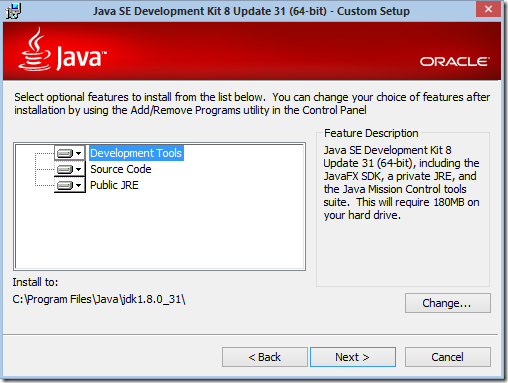Click the install path C:\Program Files\Java\jdk1.8.0_31\
Viewport: 508px width, 383px height.
click(99, 299)
